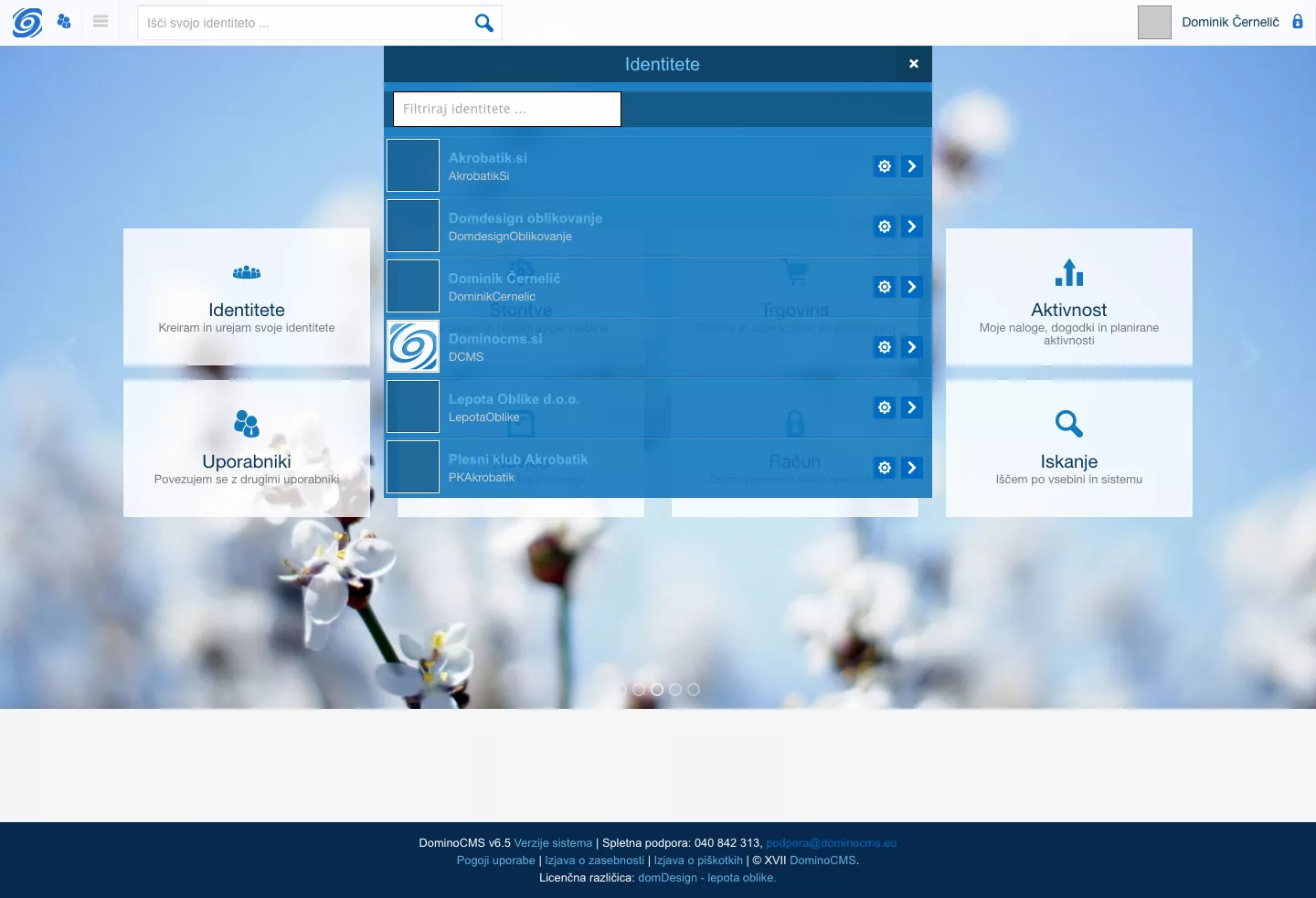
Task: Select the last carousel dot indicator
Action: pos(694,690)
